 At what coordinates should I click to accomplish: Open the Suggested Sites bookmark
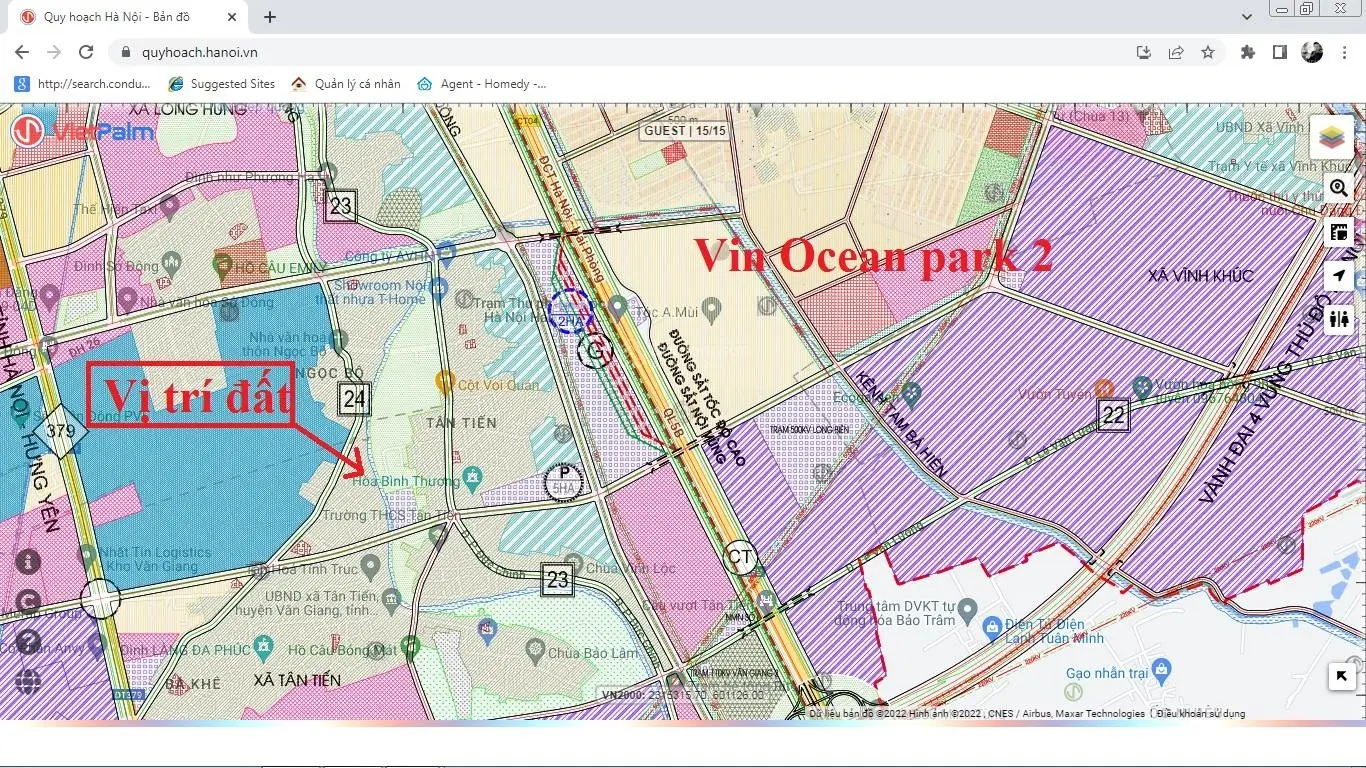222,84
